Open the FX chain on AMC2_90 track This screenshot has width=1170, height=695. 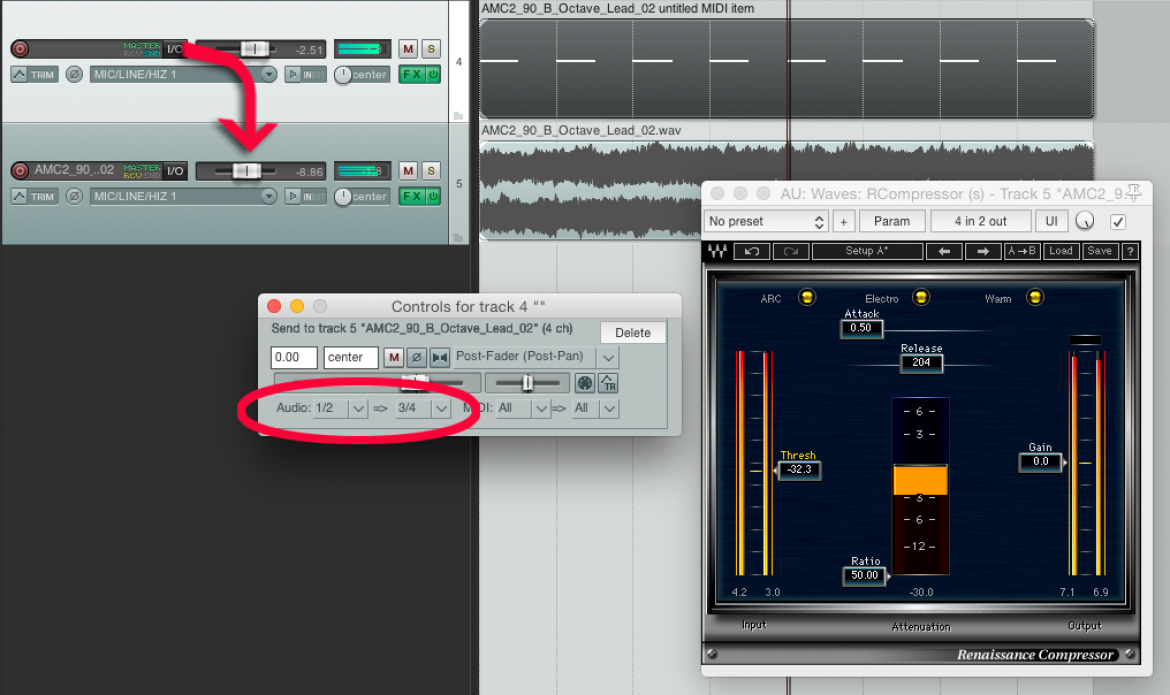pos(412,196)
